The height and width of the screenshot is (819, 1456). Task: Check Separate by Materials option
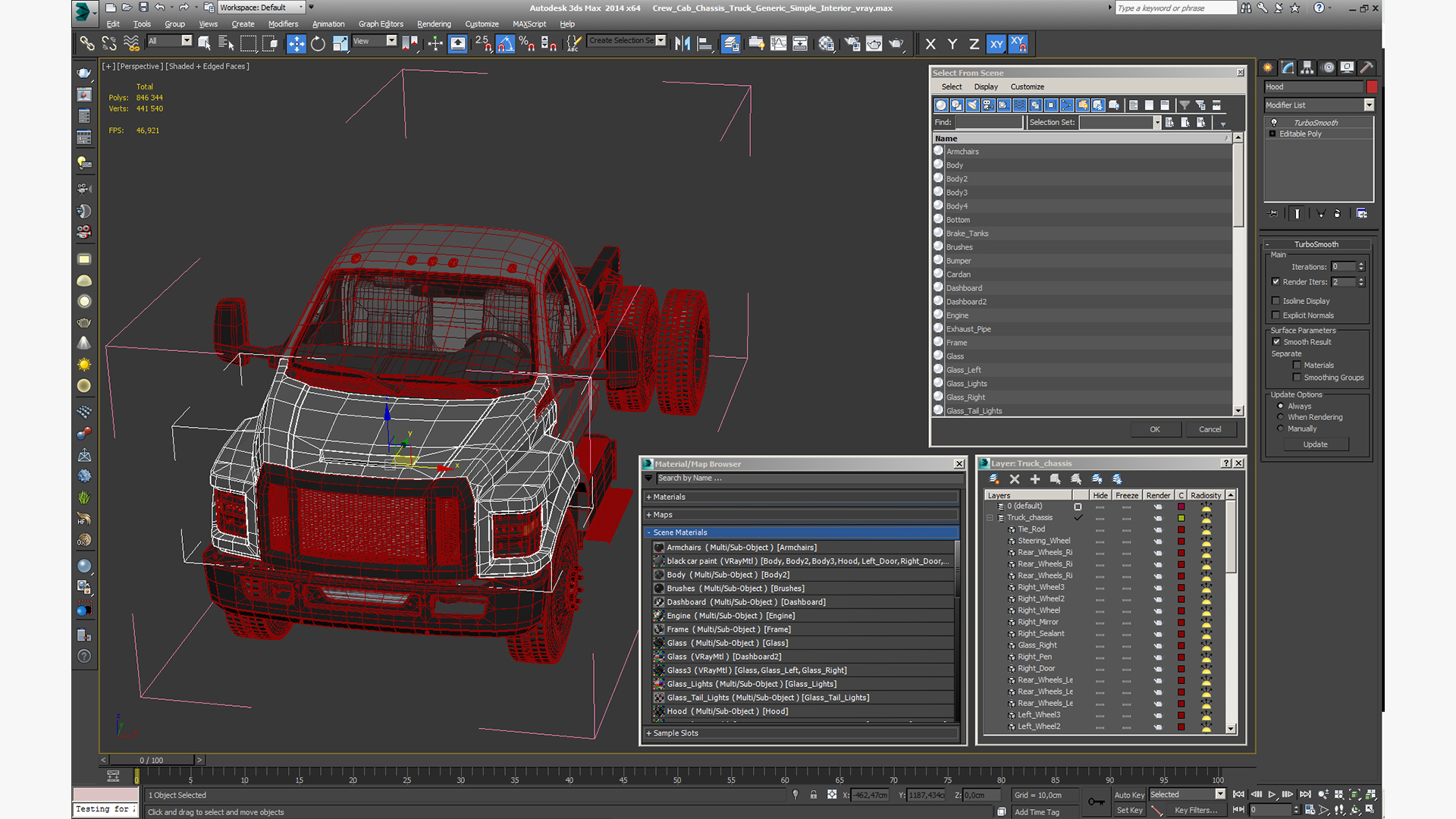1297,366
